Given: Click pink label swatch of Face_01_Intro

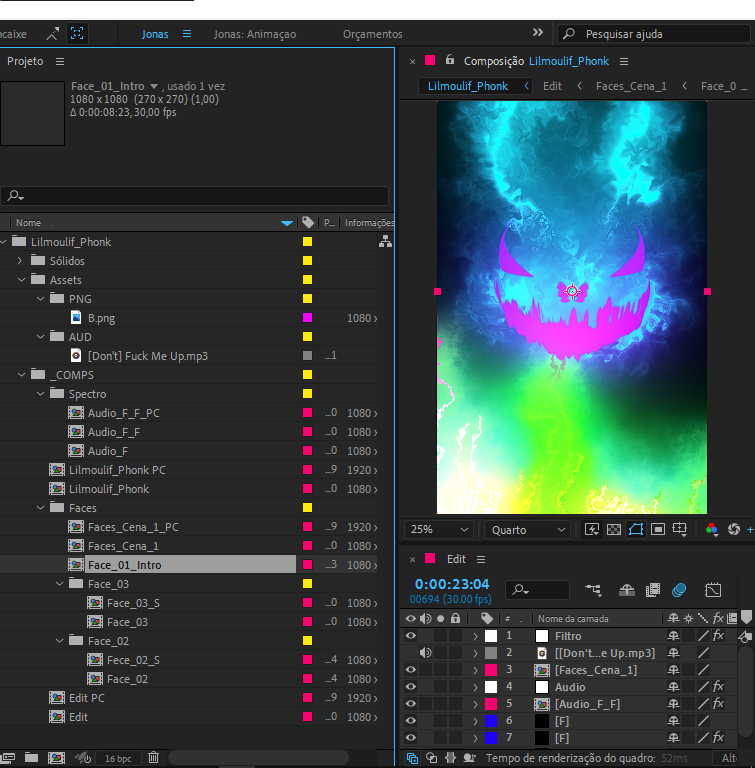Looking at the screenshot, I should click(x=308, y=564).
